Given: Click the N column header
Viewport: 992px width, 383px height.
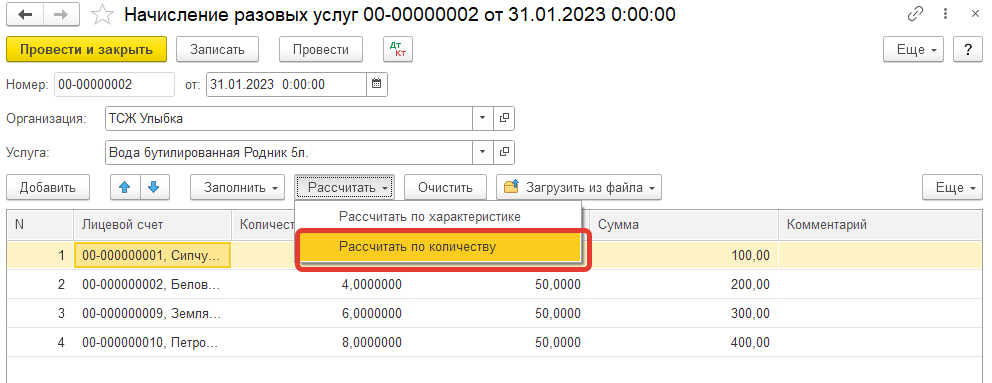Looking at the screenshot, I should [x=39, y=225].
